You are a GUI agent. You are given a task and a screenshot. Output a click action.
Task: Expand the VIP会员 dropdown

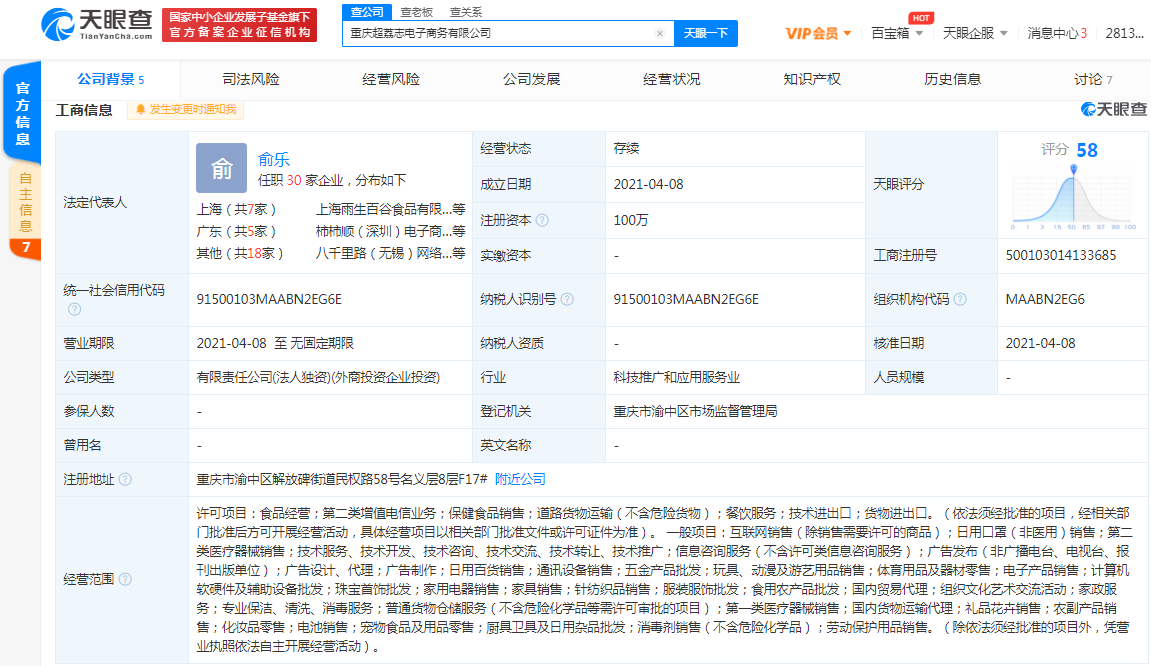818,33
